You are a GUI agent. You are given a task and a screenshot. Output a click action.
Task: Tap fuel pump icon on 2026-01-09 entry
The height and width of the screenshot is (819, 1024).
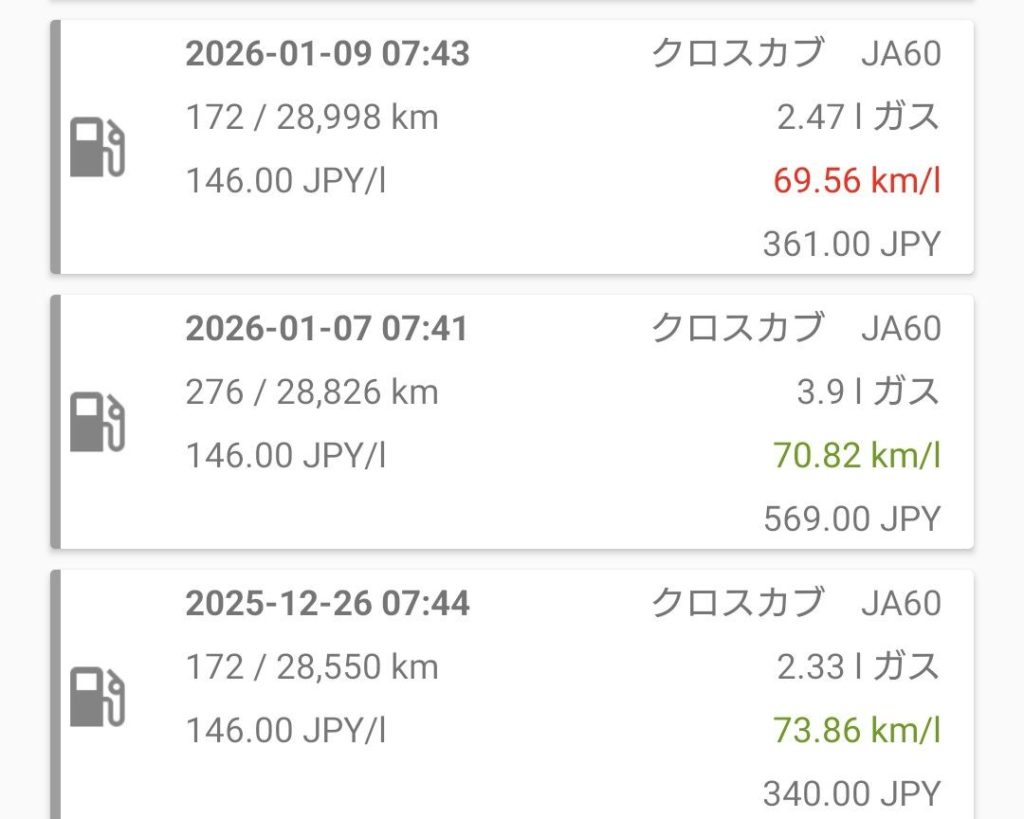coord(97,148)
